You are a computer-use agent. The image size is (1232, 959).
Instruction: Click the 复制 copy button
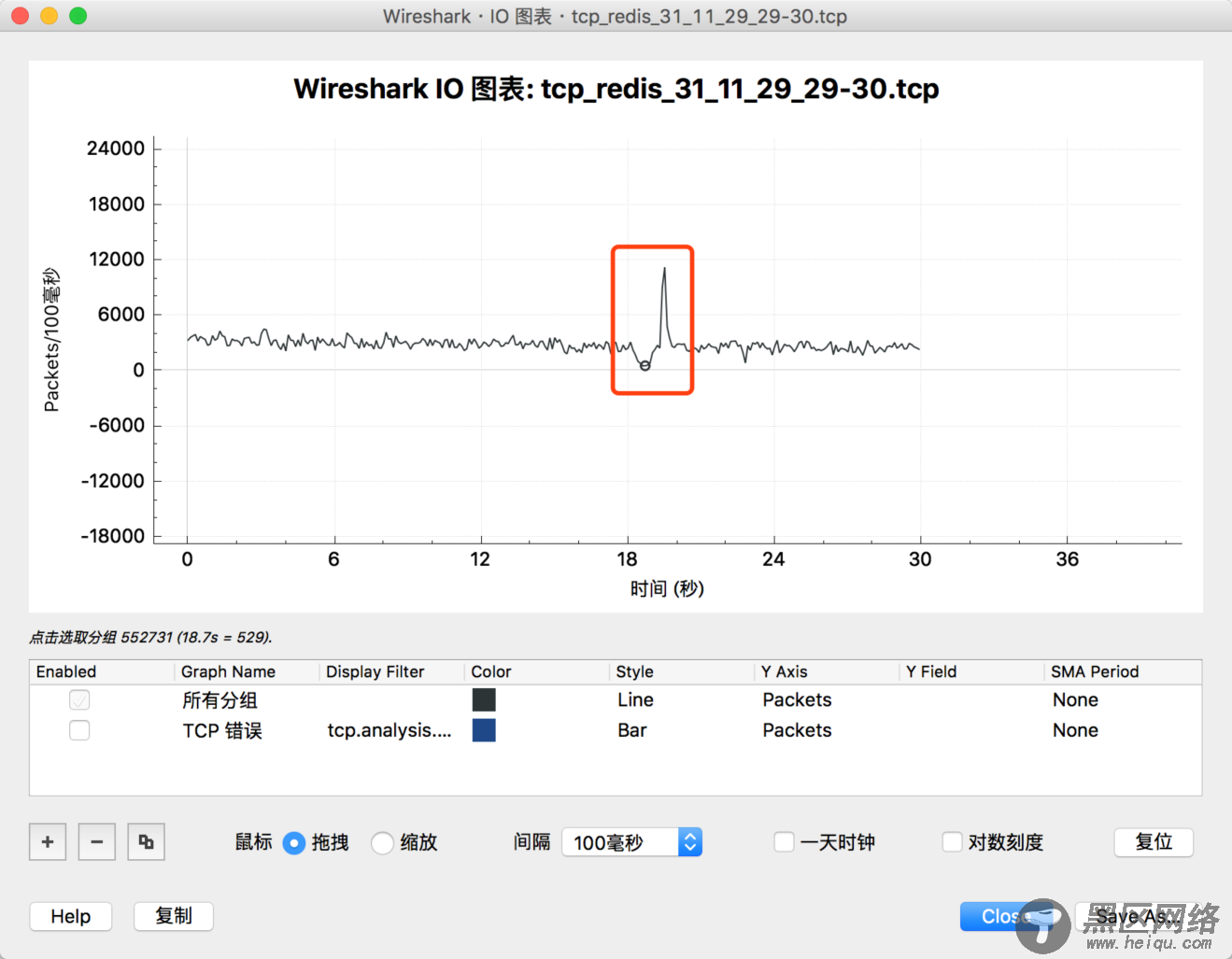coord(174,916)
